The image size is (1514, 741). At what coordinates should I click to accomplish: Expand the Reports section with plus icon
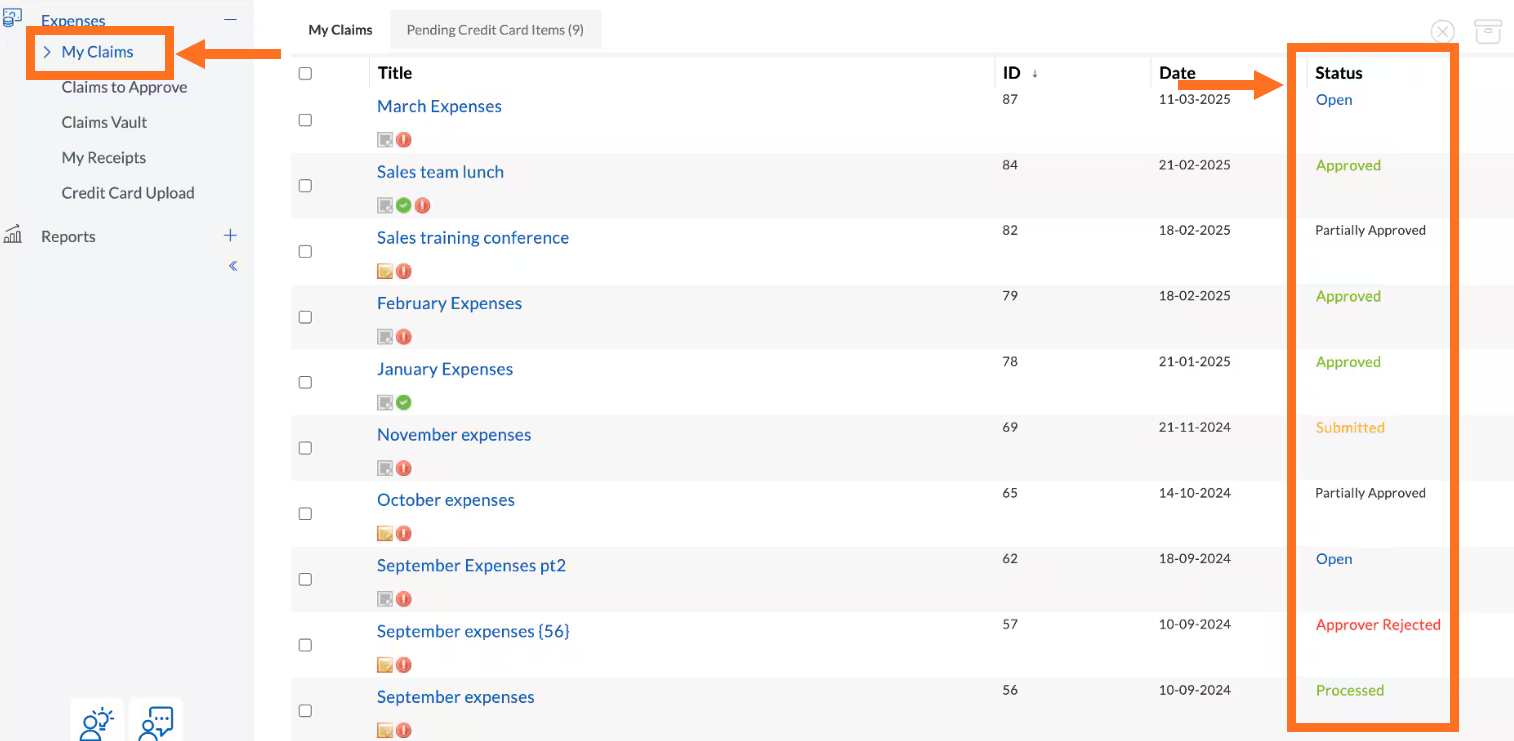click(x=230, y=235)
